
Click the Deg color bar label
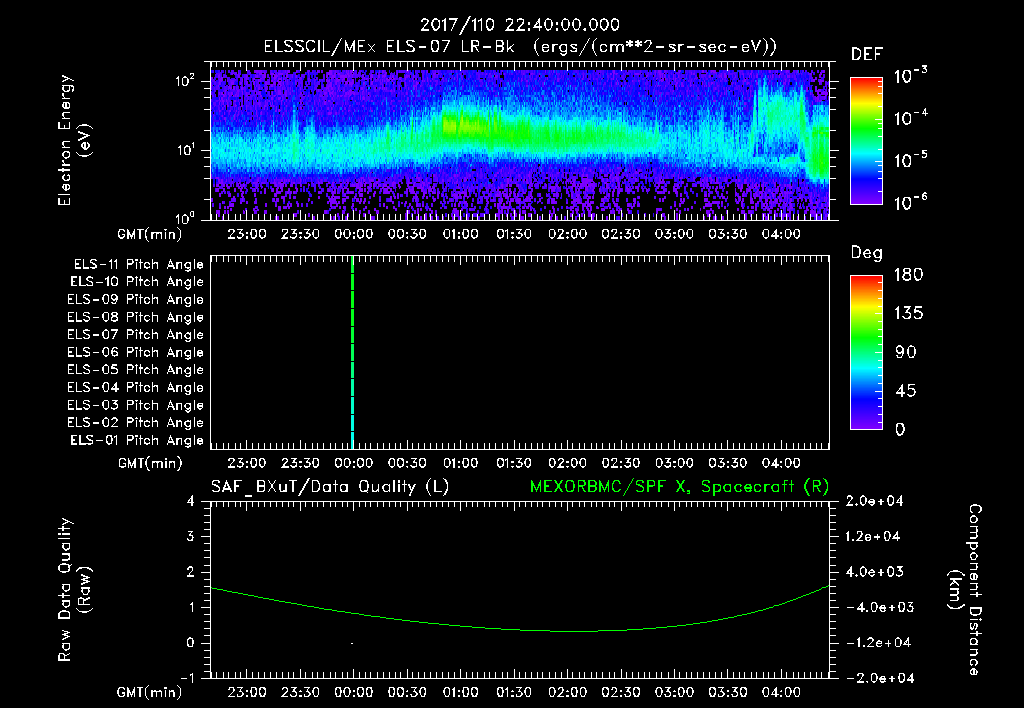coord(867,253)
